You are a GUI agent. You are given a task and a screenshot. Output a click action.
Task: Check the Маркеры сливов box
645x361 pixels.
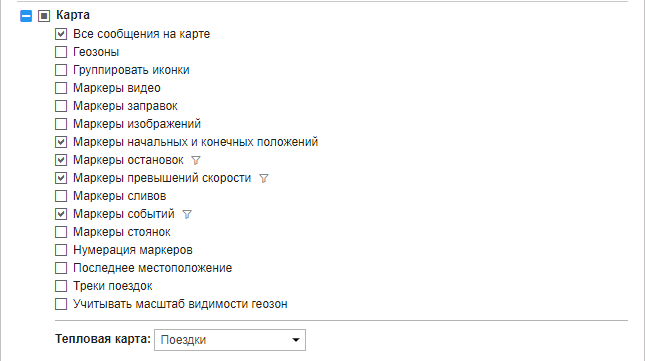[61, 196]
